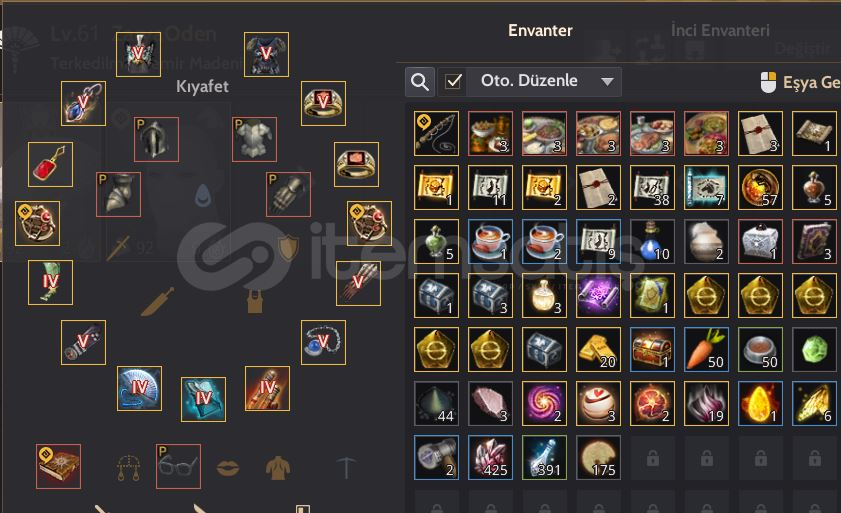Viewport: 841px width, 513px height.
Task: Select the treasure chest item in inventory
Action: [x=652, y=349]
